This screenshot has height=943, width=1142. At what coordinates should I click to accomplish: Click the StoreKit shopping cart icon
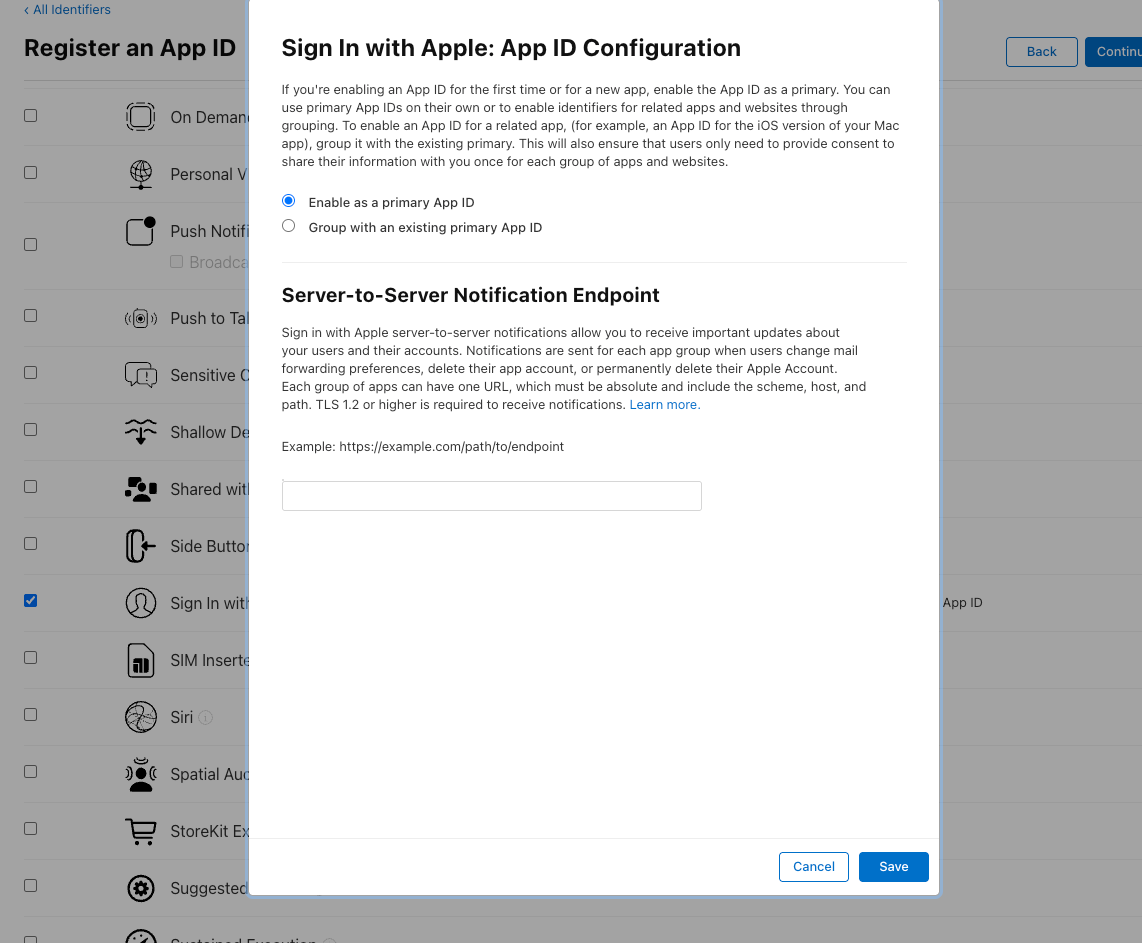point(141,832)
